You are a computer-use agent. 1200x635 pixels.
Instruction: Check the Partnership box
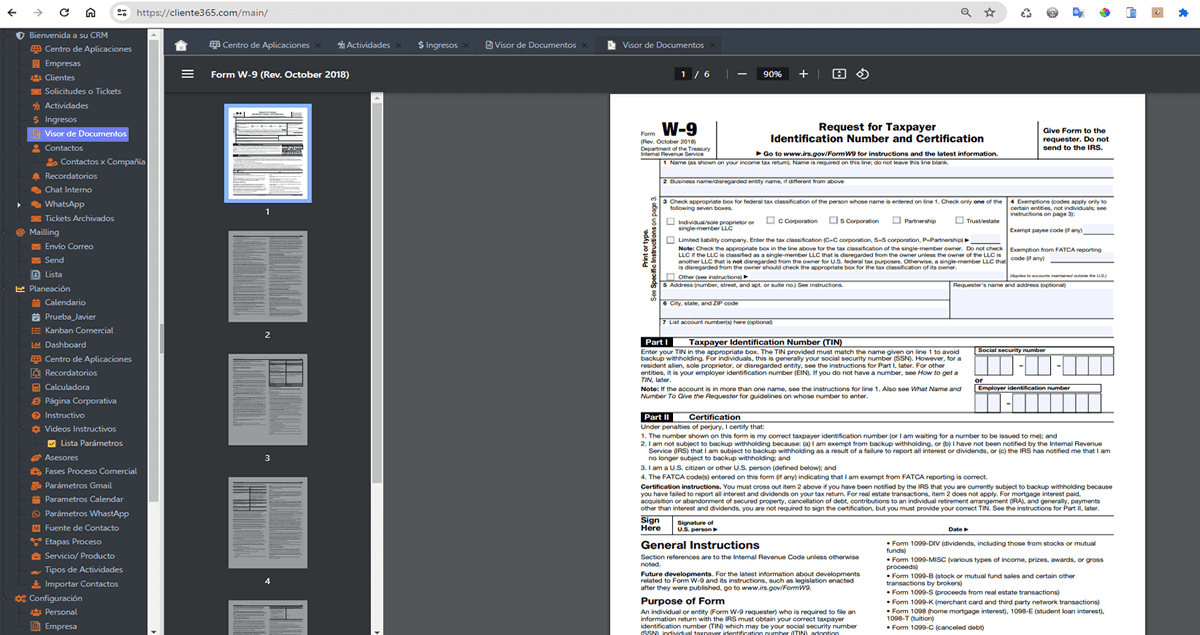click(897, 220)
